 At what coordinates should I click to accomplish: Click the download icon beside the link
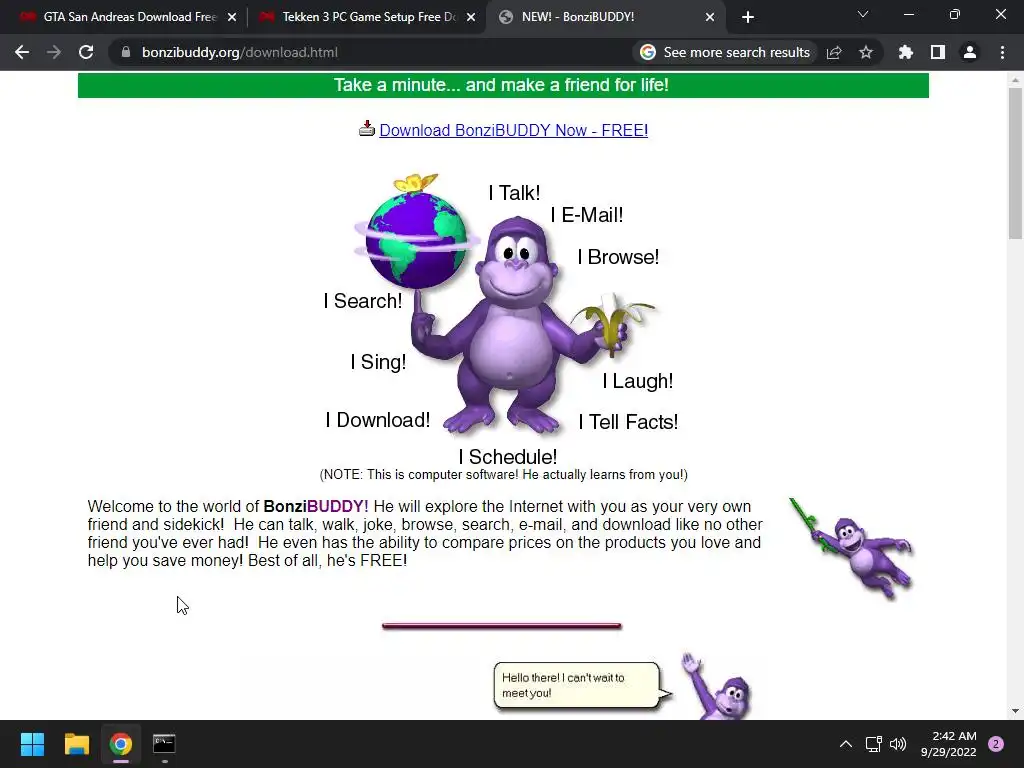pos(366,129)
